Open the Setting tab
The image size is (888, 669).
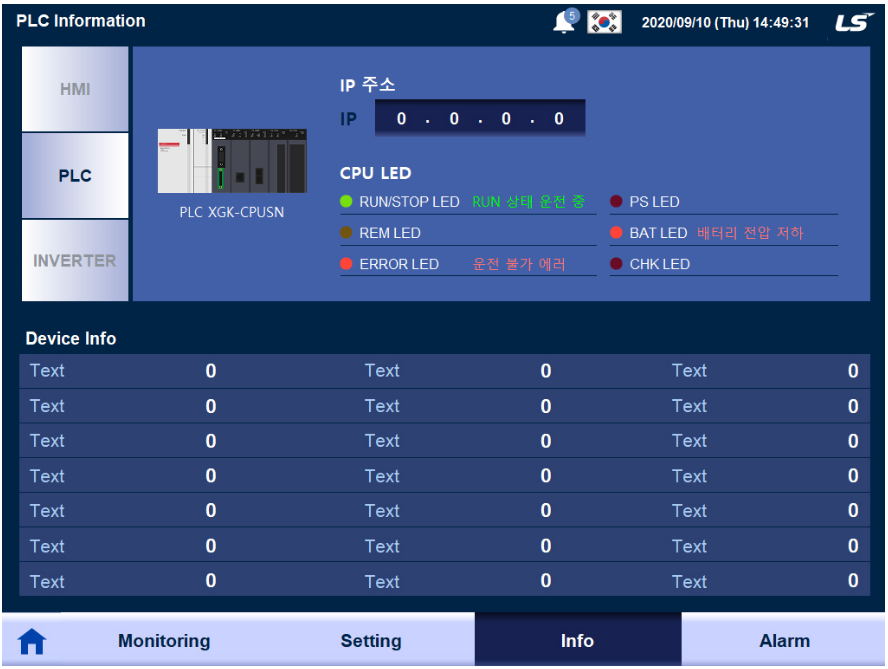point(371,641)
